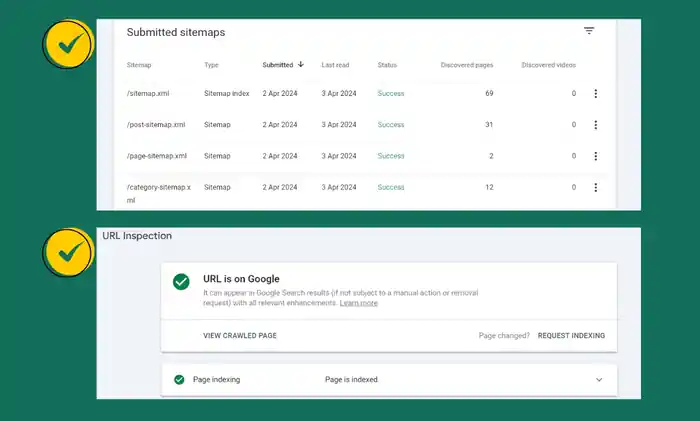Click Success status of /page-sitemap.xml
700x421 pixels.
coord(391,156)
